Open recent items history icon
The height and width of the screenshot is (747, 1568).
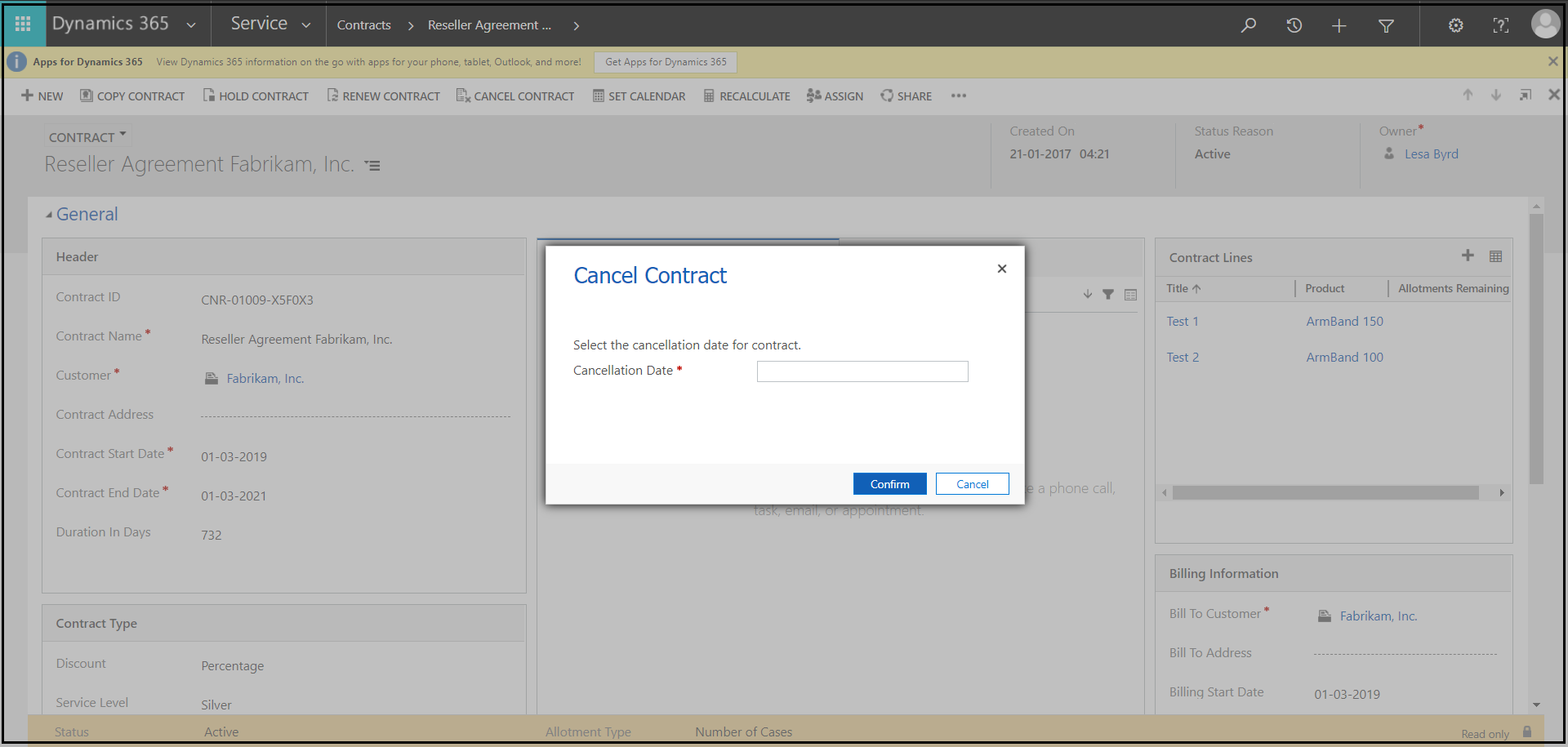[x=1294, y=25]
